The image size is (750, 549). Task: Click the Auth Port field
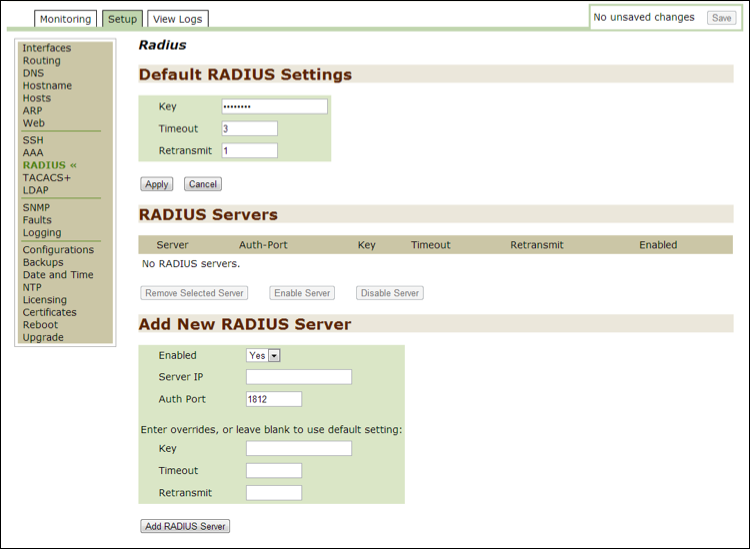(273, 399)
